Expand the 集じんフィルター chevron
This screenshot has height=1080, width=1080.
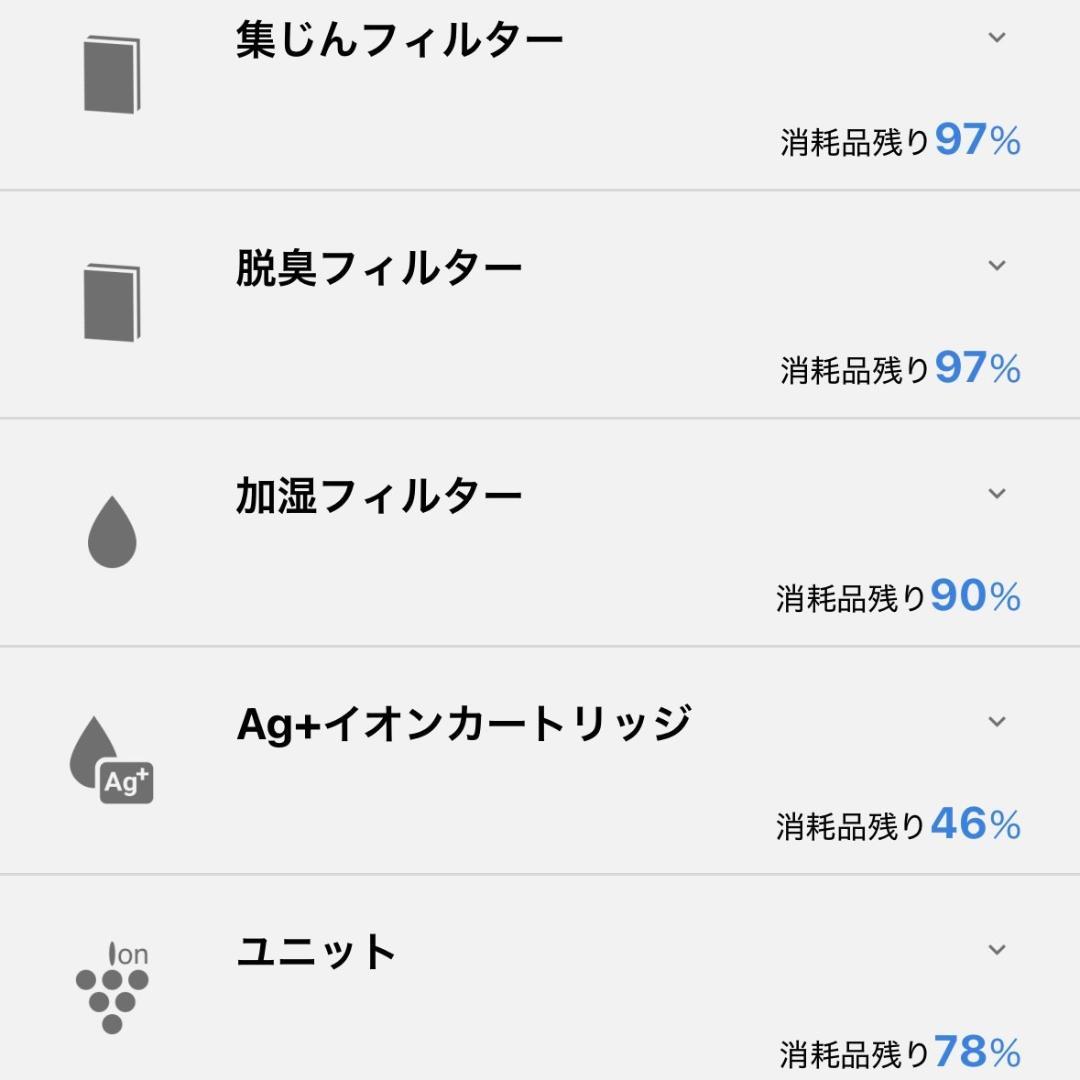click(x=996, y=38)
